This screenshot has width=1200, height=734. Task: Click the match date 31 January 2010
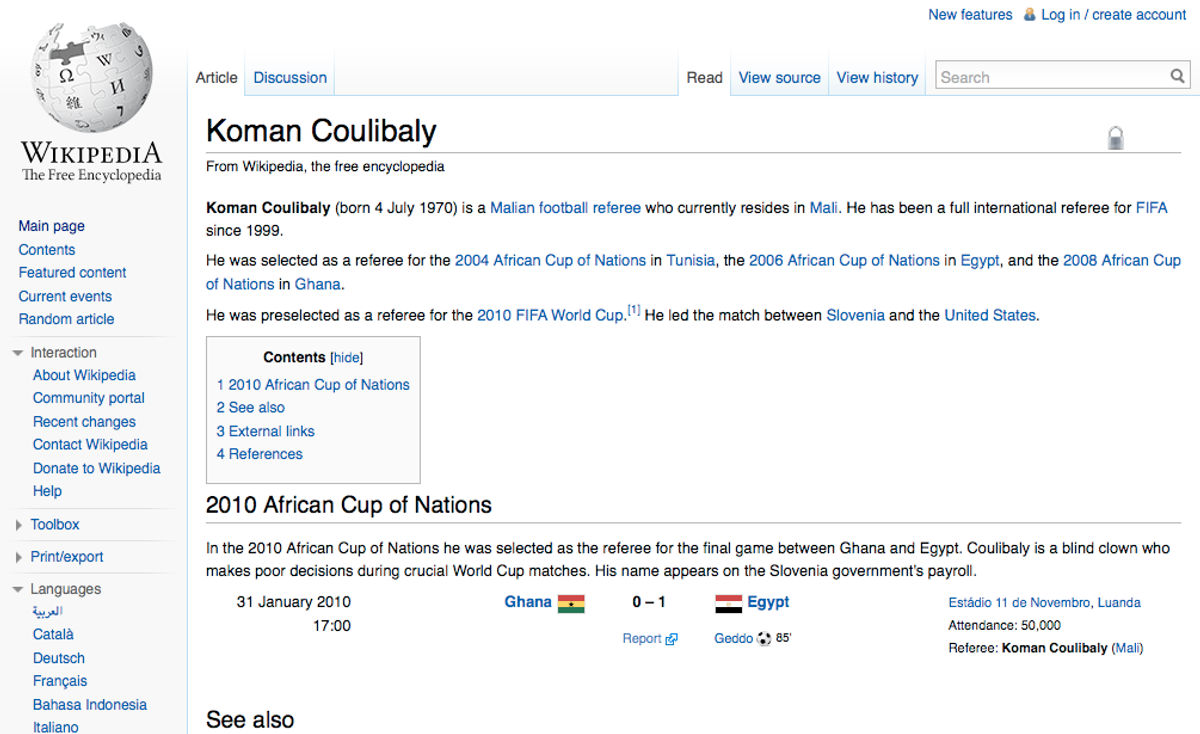point(294,602)
